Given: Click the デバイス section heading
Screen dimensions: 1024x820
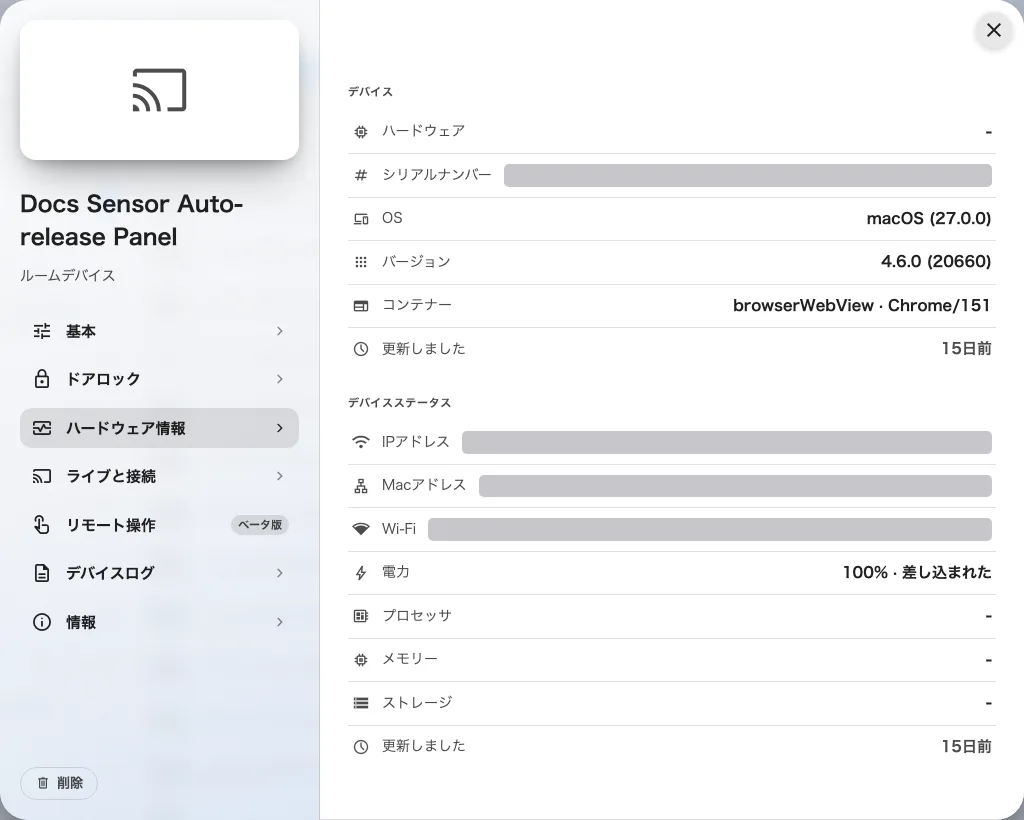Looking at the screenshot, I should point(370,92).
